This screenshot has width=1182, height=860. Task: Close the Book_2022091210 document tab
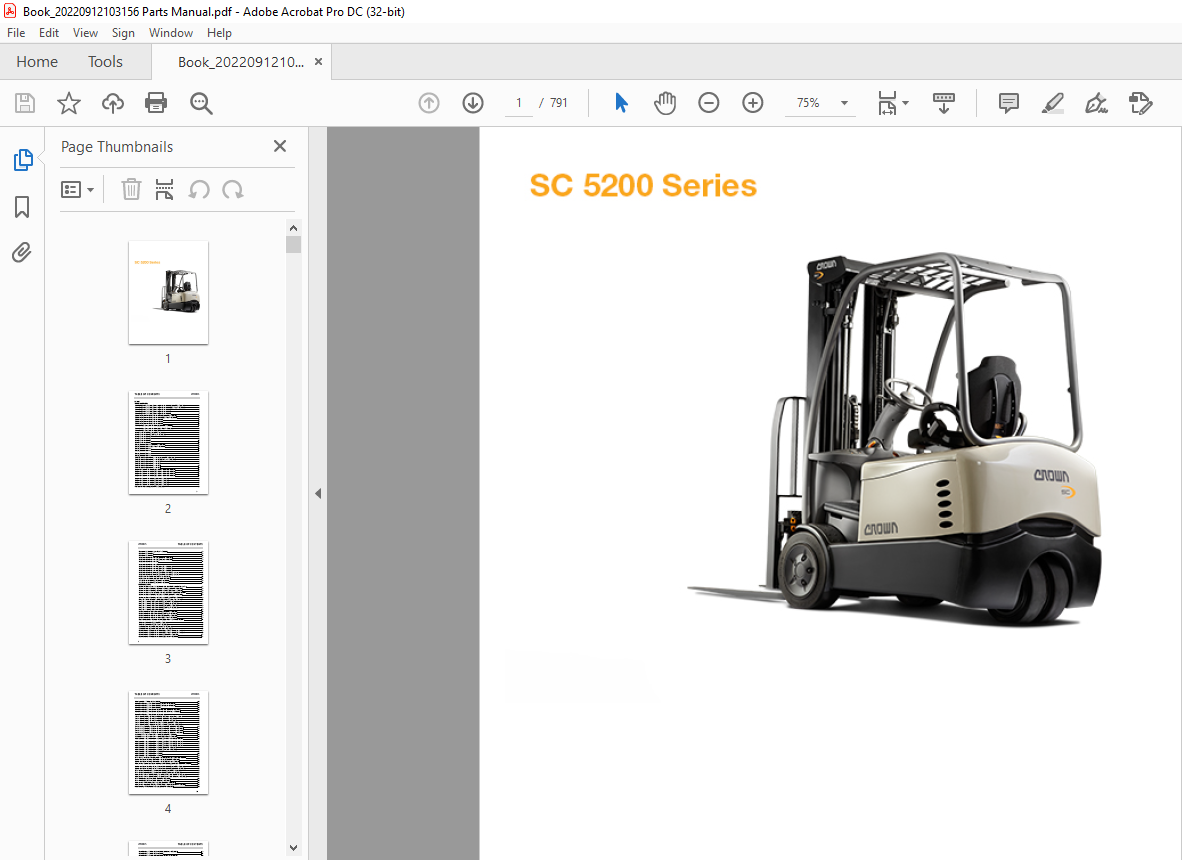pyautogui.click(x=318, y=62)
